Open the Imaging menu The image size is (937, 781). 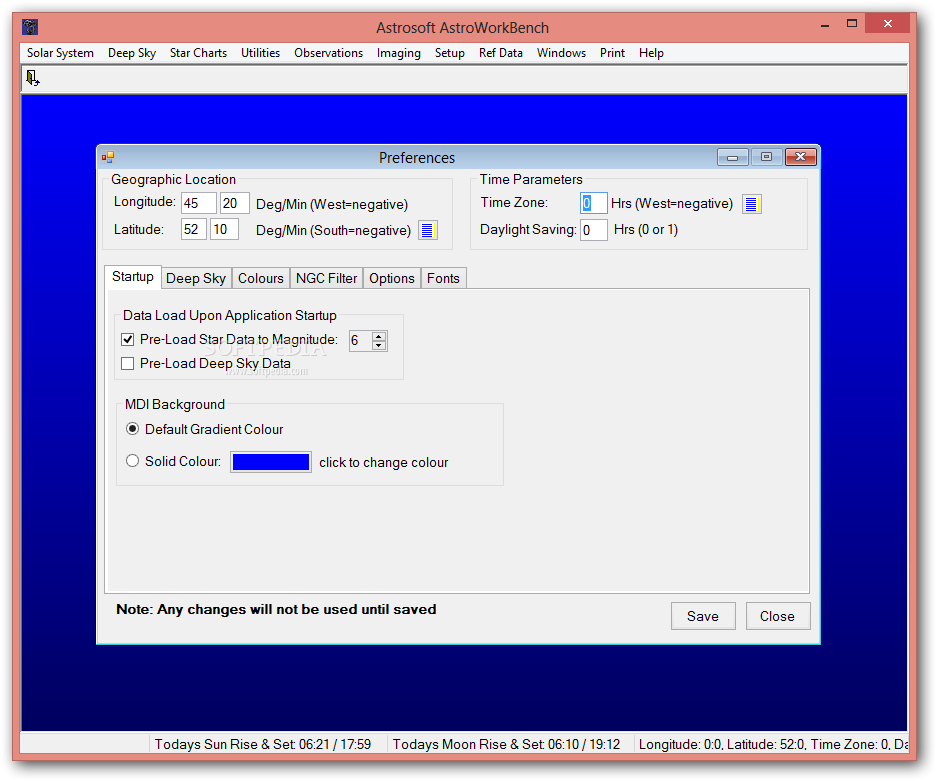[x=399, y=53]
